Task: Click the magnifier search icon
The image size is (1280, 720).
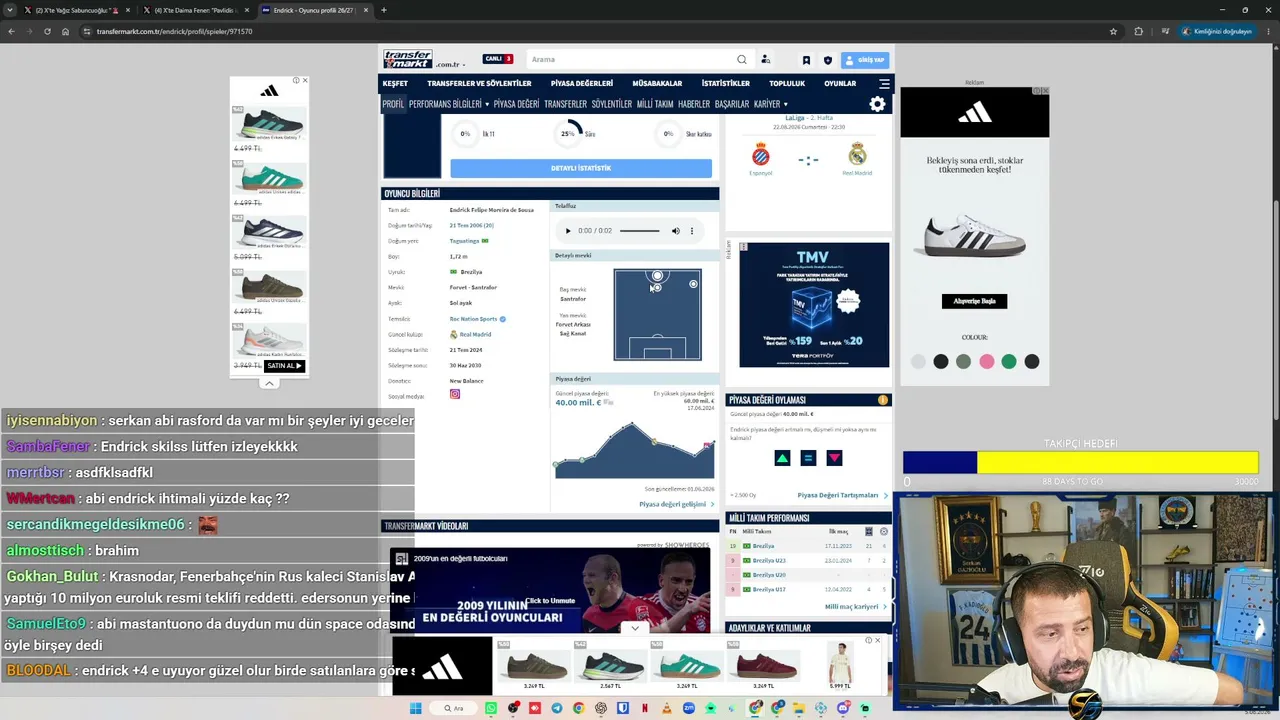Action: pos(741,59)
